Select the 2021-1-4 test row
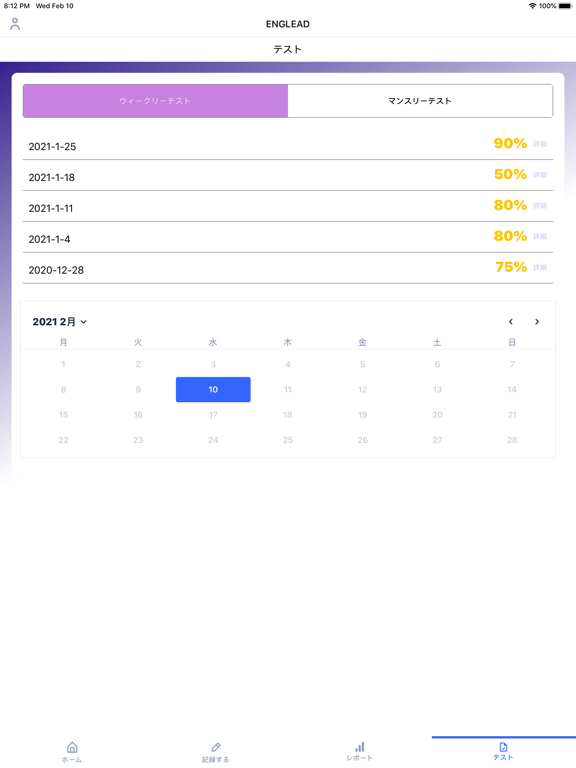 pyautogui.click(x=288, y=237)
